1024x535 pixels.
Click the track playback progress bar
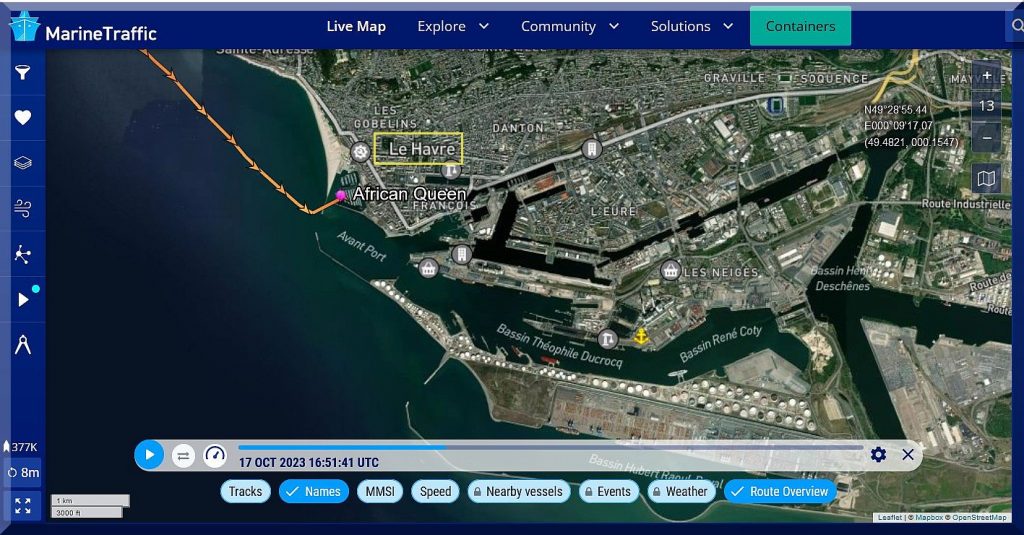550,447
